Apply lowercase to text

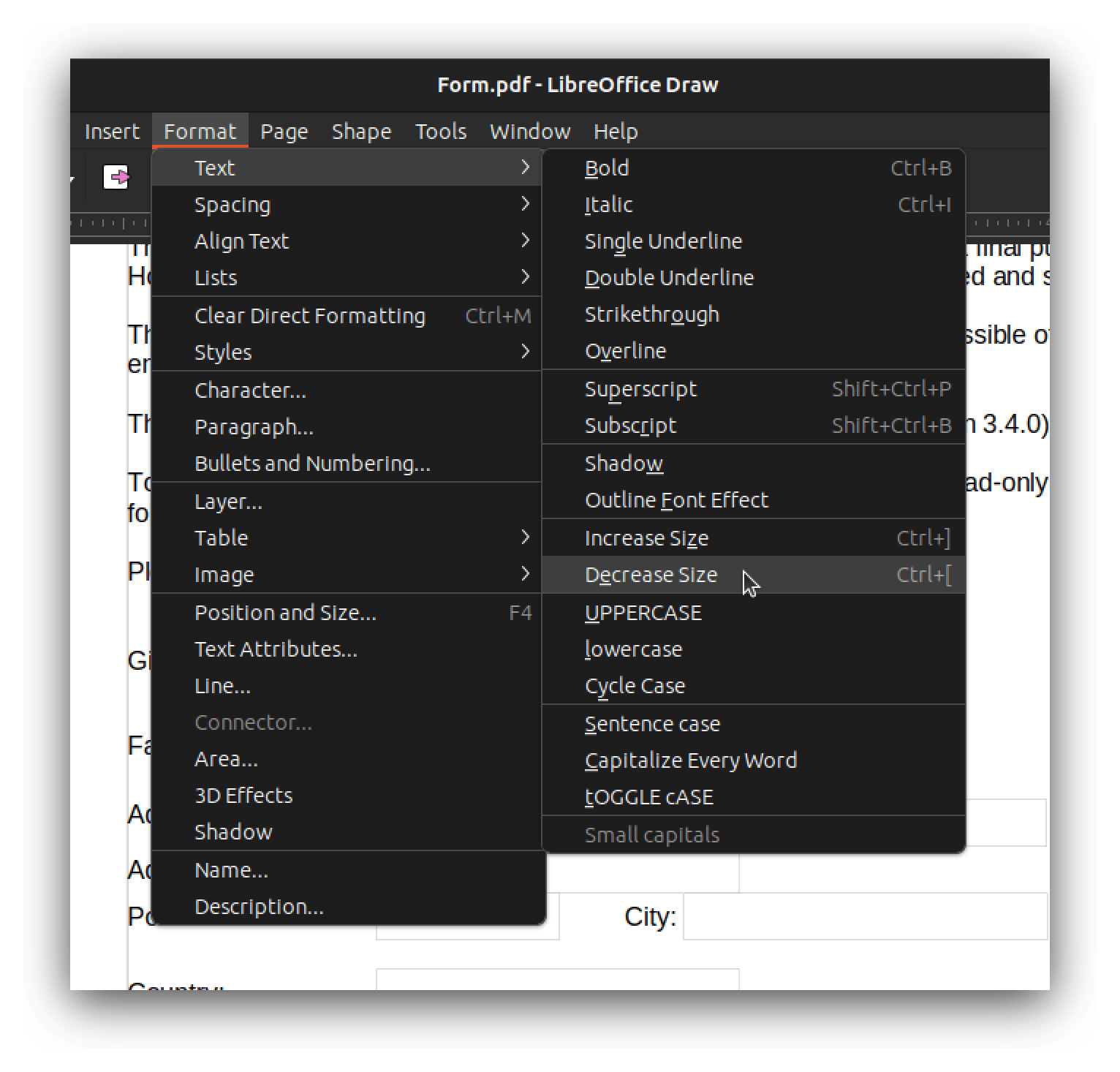click(754, 649)
